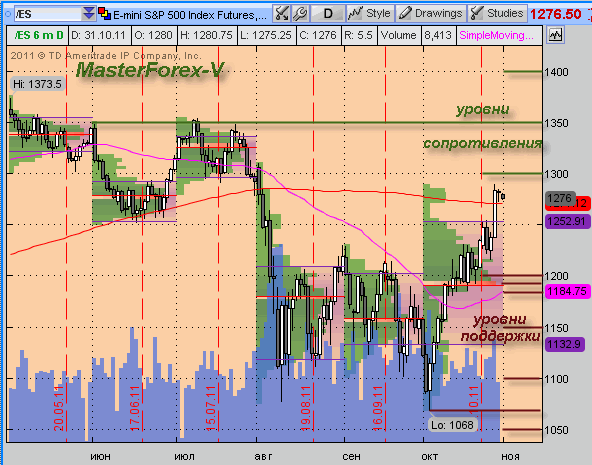Click the E-mini S&P 500 Index Futures title
This screenshot has width=592, height=465.
(190, 15)
